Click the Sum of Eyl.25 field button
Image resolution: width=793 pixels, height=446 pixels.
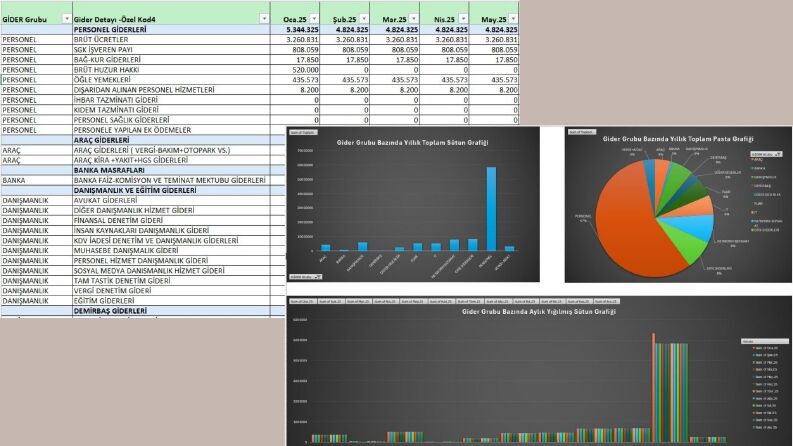524,301
